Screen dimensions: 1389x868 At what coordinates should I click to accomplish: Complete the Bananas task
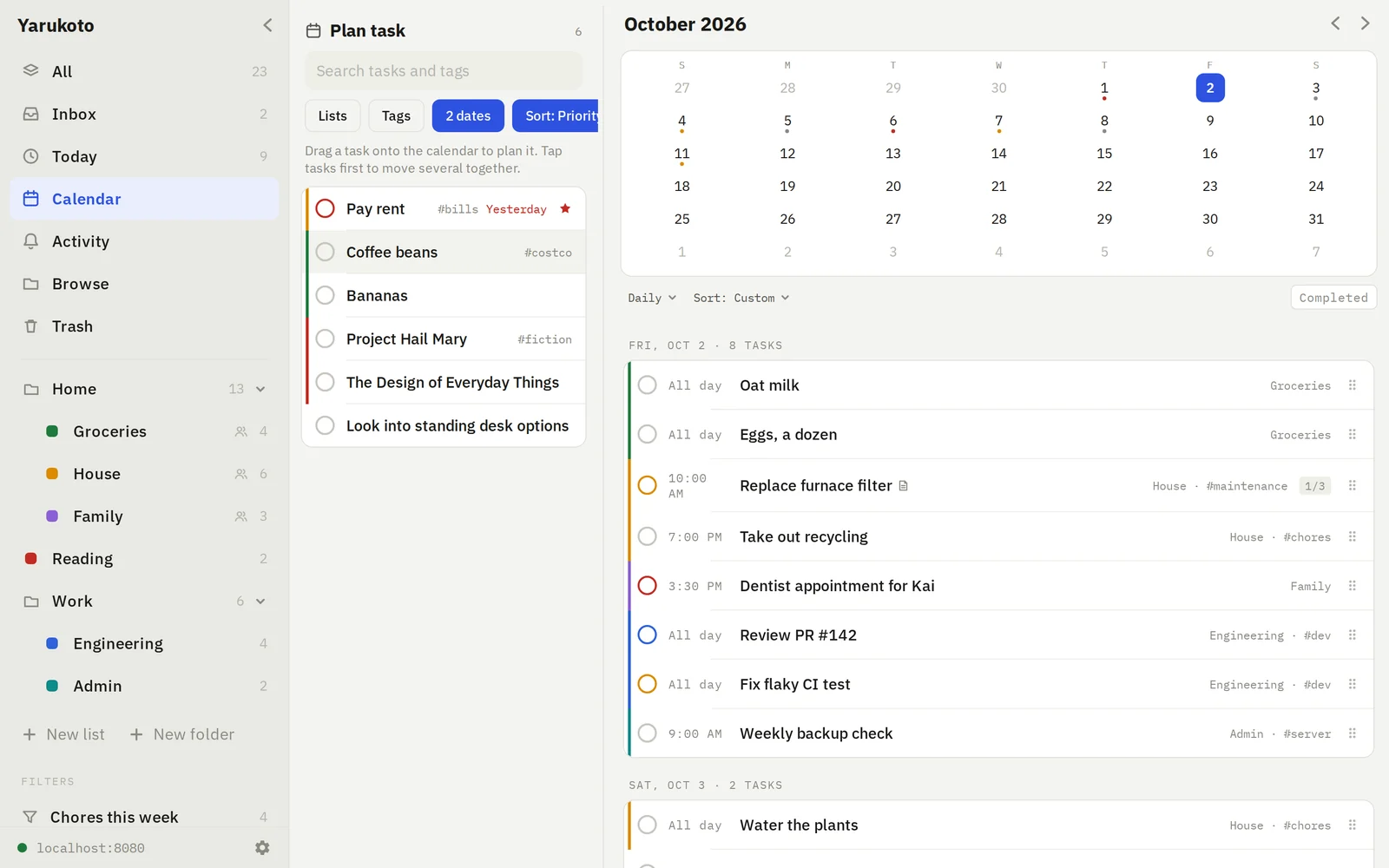[325, 295]
